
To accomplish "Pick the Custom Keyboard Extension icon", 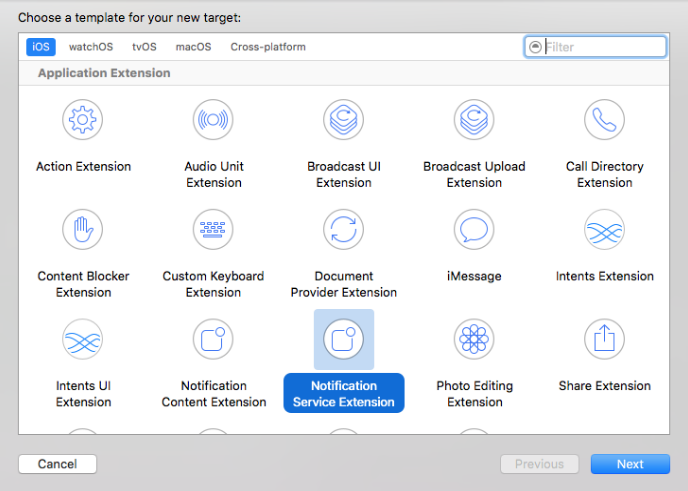I will (213, 230).
